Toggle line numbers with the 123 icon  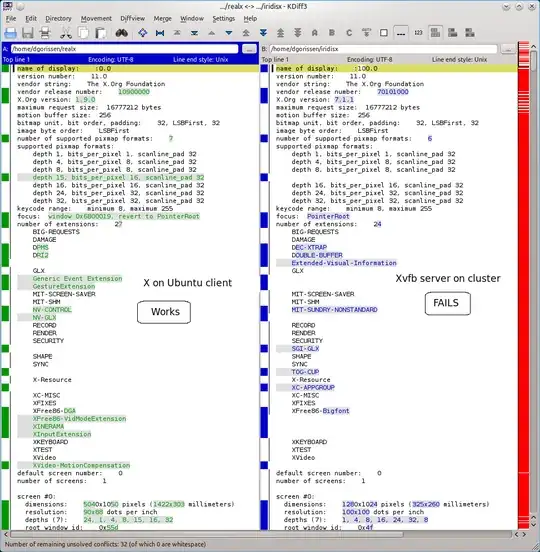point(418,33)
